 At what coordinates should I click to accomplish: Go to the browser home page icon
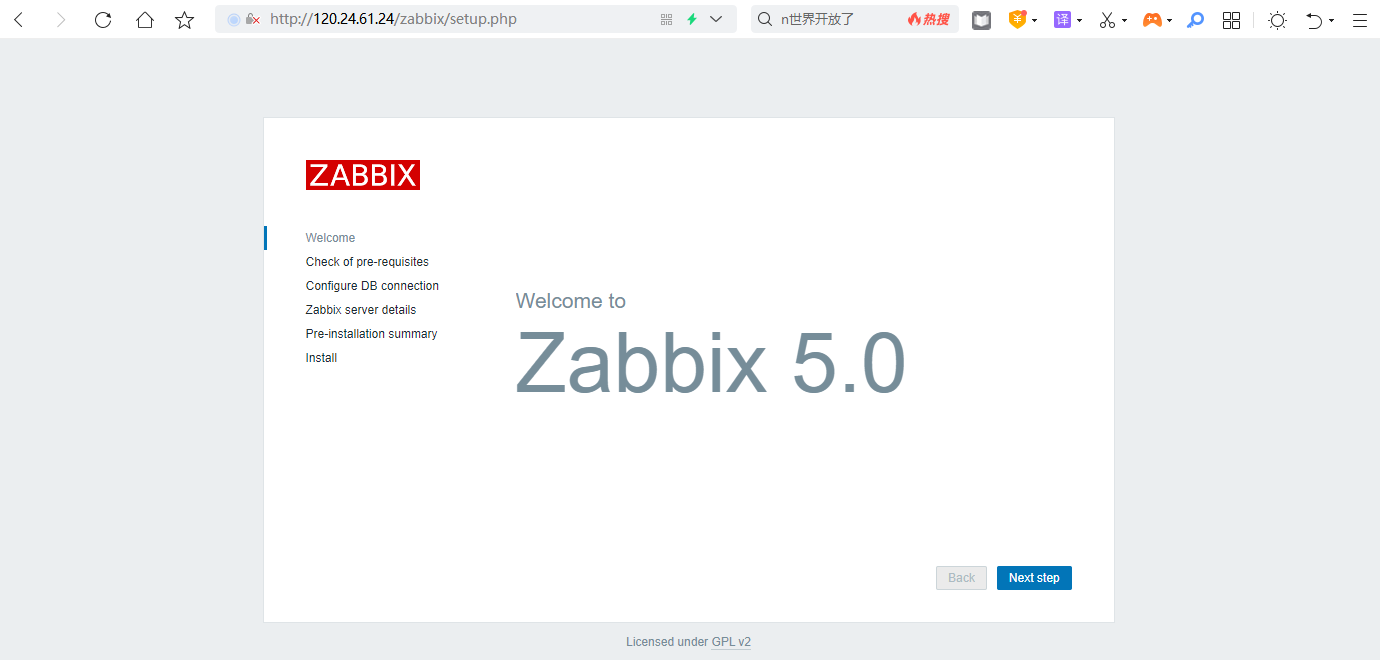tap(145, 20)
